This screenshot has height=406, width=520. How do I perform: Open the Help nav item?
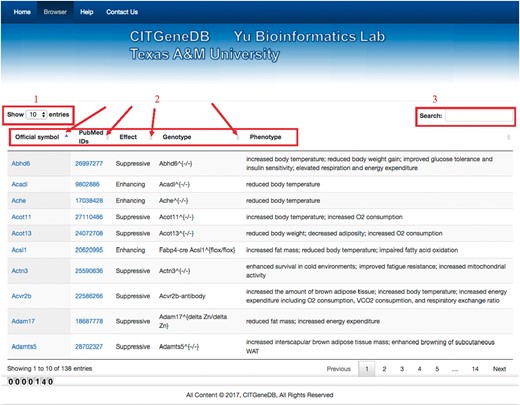[x=87, y=12]
